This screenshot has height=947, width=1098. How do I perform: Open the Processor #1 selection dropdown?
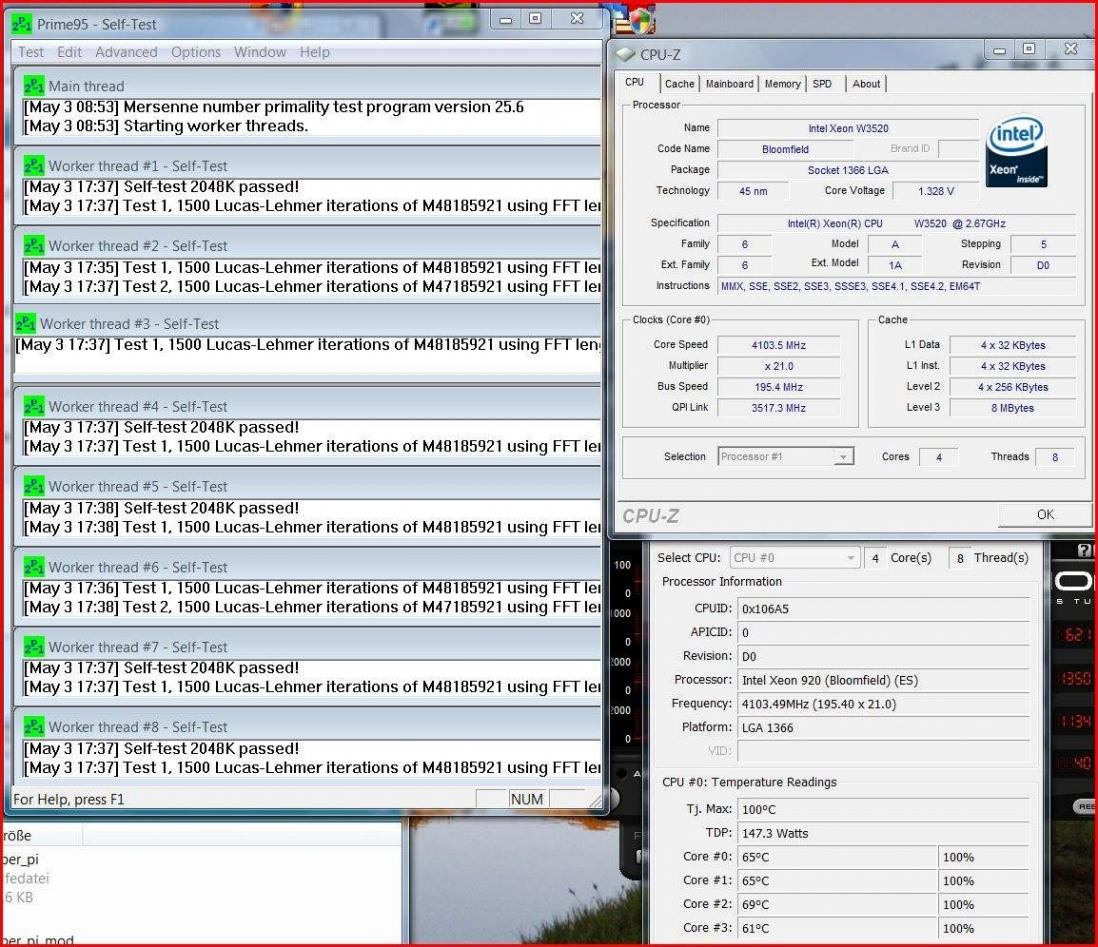coord(785,456)
